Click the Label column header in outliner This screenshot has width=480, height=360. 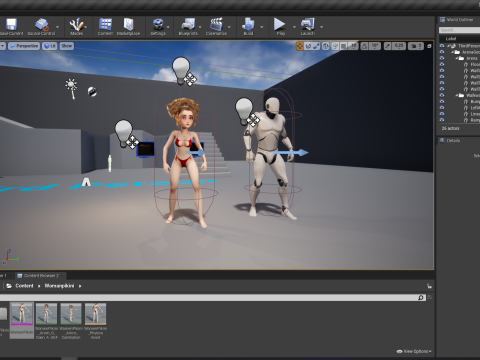(x=451, y=39)
